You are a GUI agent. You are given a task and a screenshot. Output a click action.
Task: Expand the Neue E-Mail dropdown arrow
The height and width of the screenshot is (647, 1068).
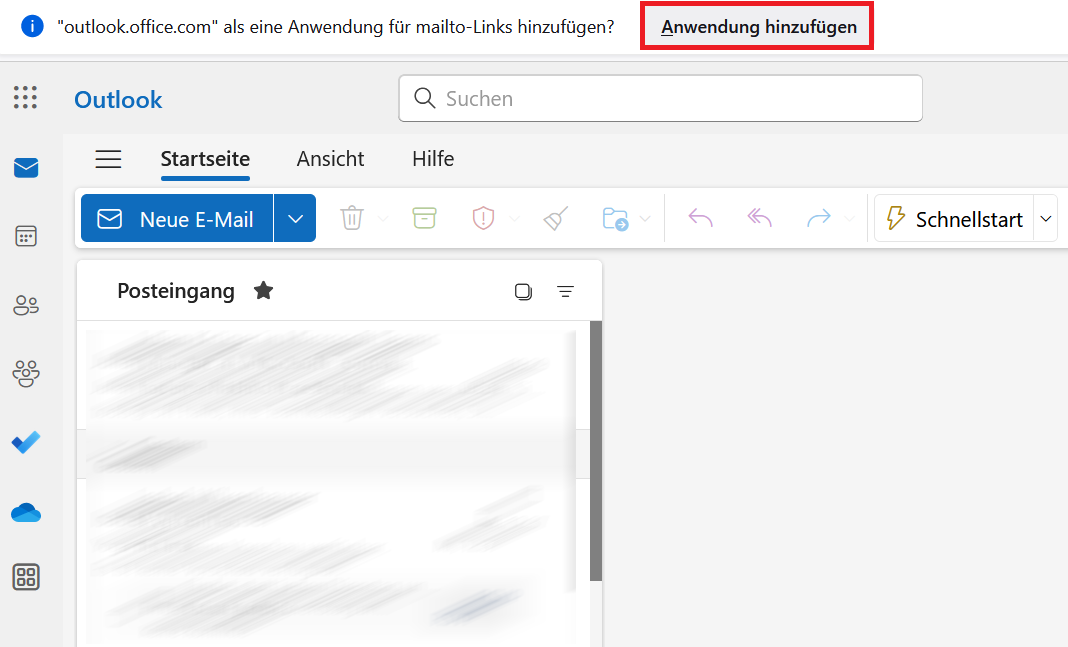click(x=295, y=219)
